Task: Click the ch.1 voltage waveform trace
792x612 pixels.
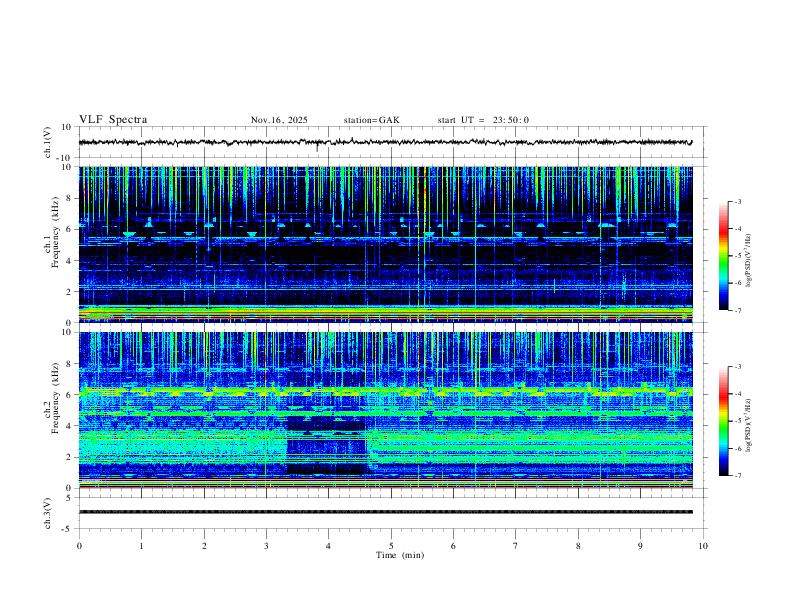Action: point(385,142)
